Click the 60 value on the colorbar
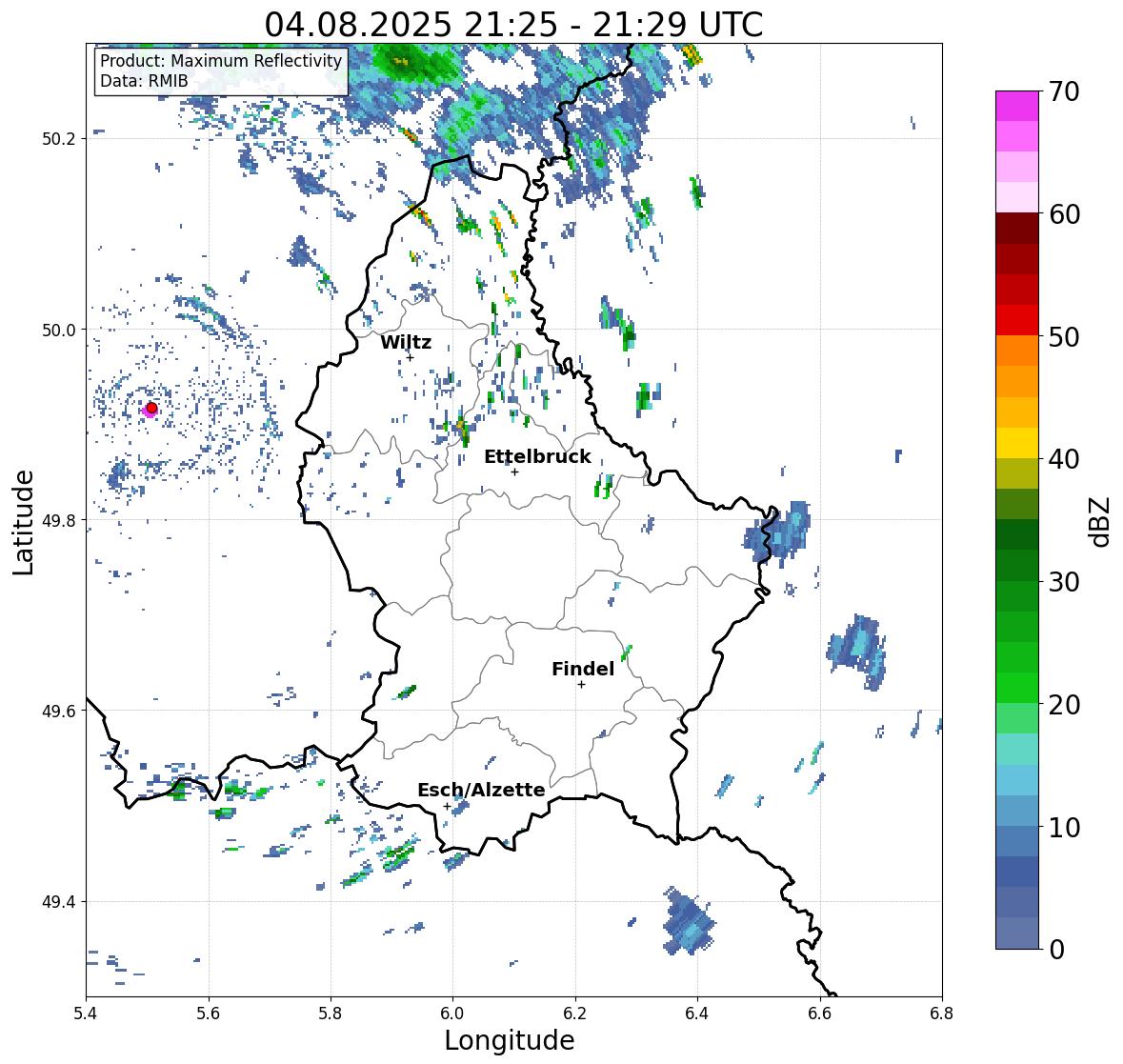Image resolution: width=1123 pixels, height=1064 pixels. pos(1064,214)
